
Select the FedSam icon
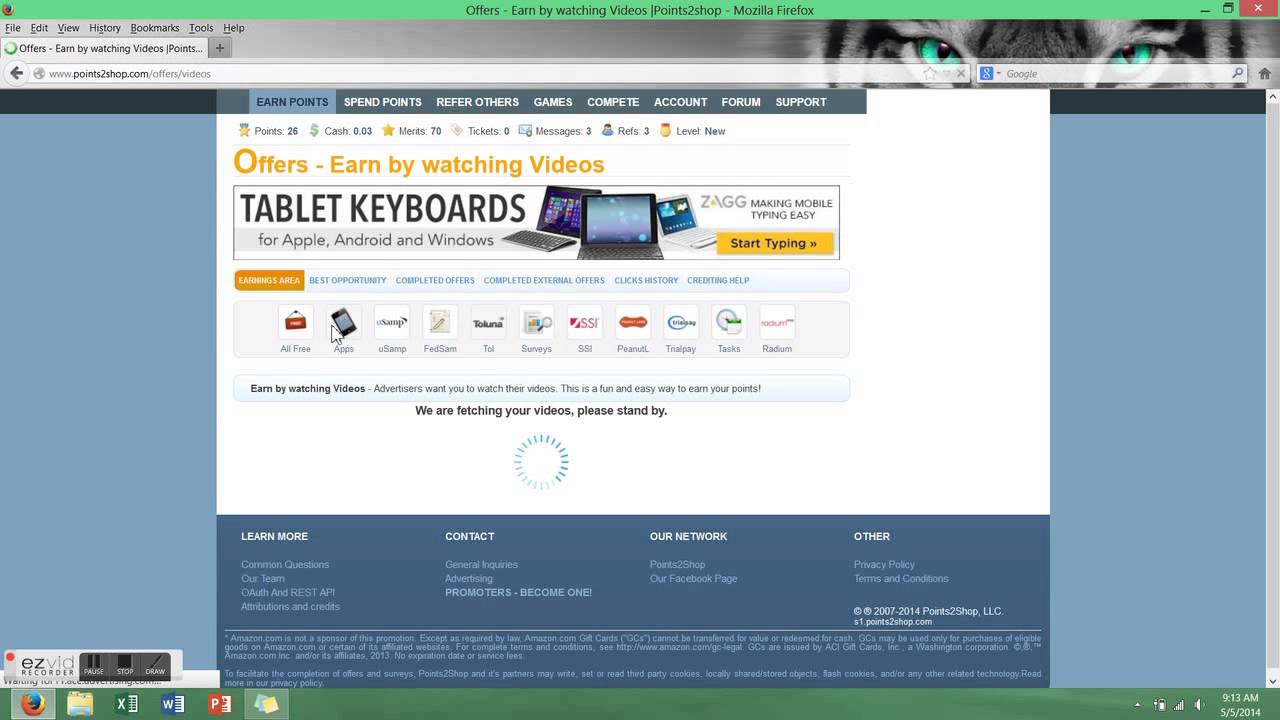point(440,322)
